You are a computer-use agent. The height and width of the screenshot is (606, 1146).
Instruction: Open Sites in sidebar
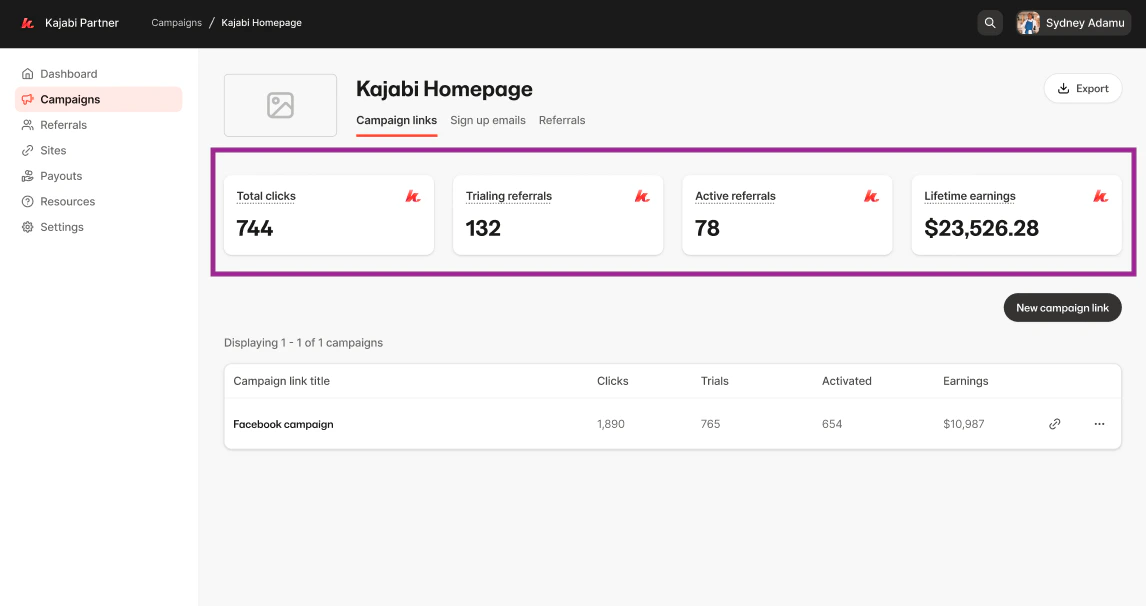pos(99,151)
